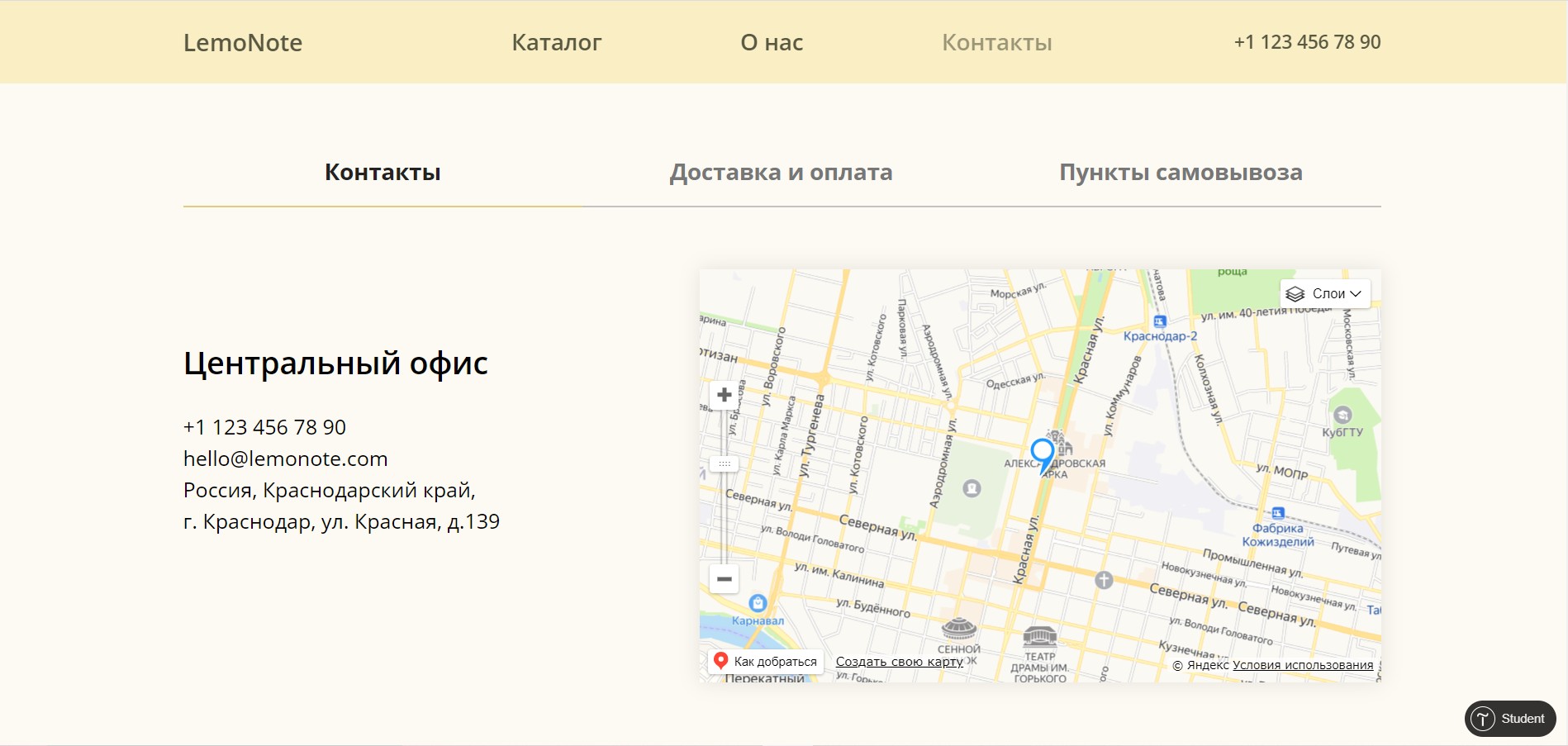The image size is (1568, 746).
Task: Click the Центральный офис heading
Action: click(x=335, y=363)
